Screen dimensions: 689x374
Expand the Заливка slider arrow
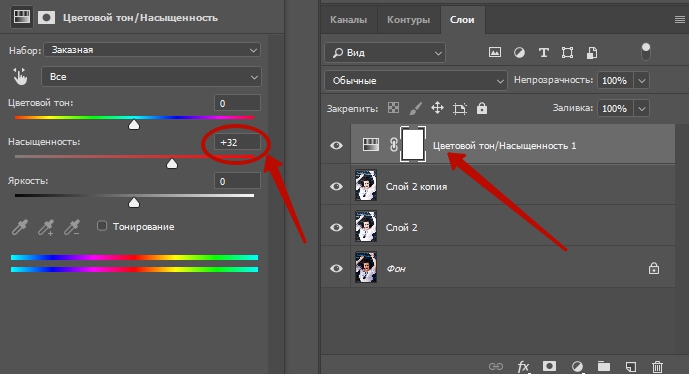pyautogui.click(x=642, y=109)
